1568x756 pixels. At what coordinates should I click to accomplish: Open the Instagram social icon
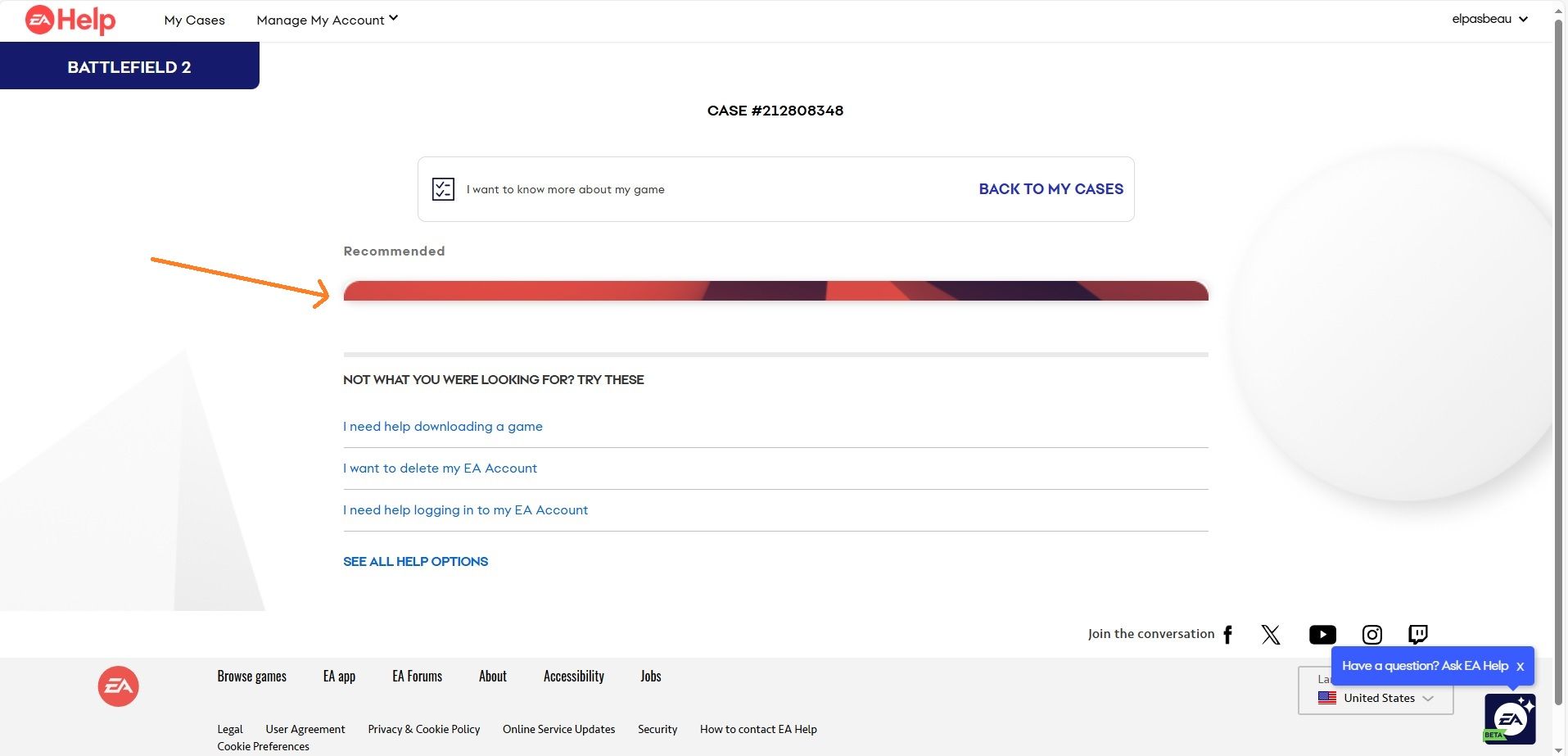tap(1372, 635)
